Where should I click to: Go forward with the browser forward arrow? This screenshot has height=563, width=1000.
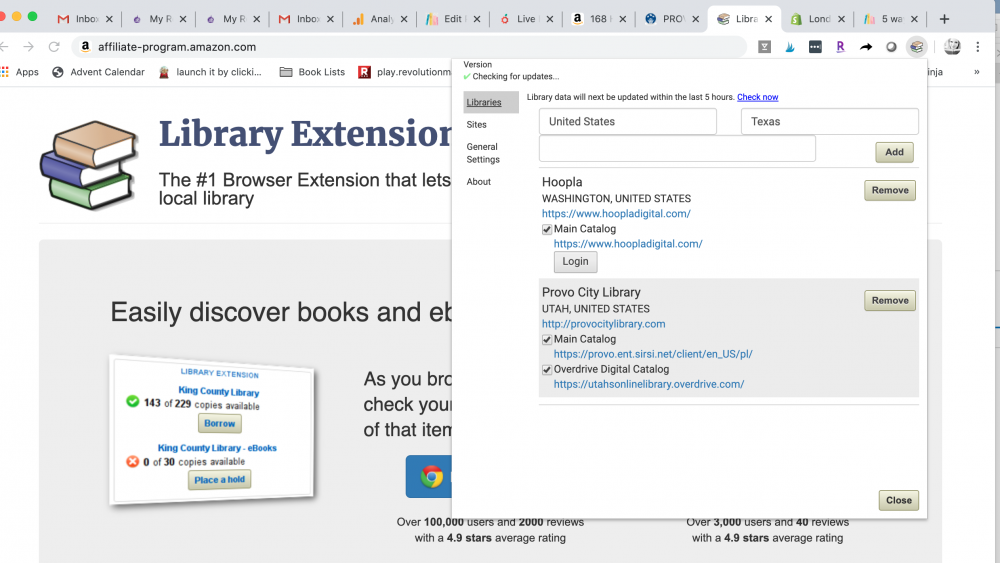pos(29,47)
